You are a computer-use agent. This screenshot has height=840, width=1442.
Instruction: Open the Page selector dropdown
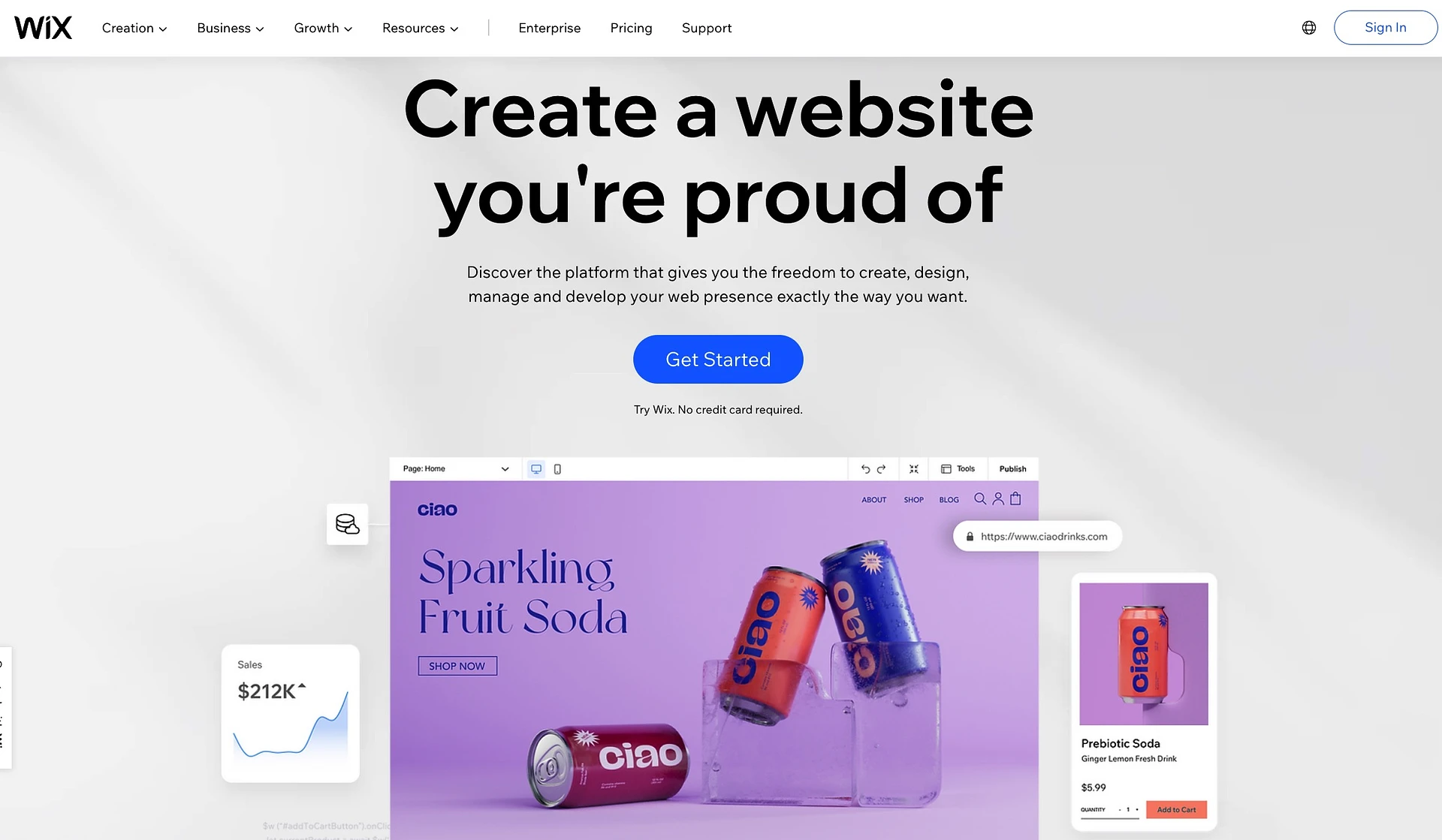click(x=456, y=468)
